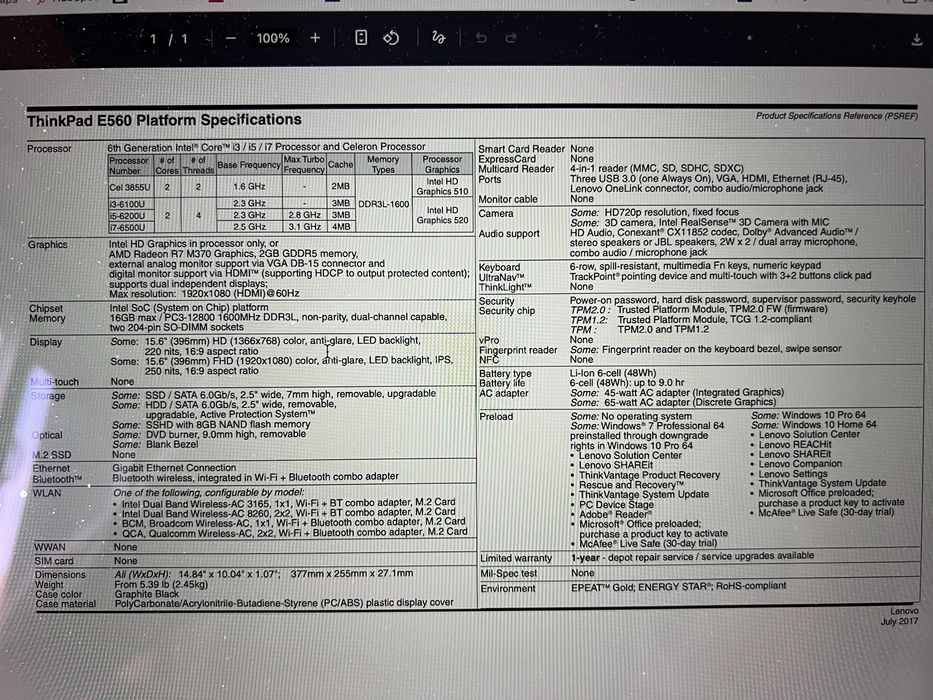Download the PDF file
The image size is (933, 700).
(x=916, y=40)
